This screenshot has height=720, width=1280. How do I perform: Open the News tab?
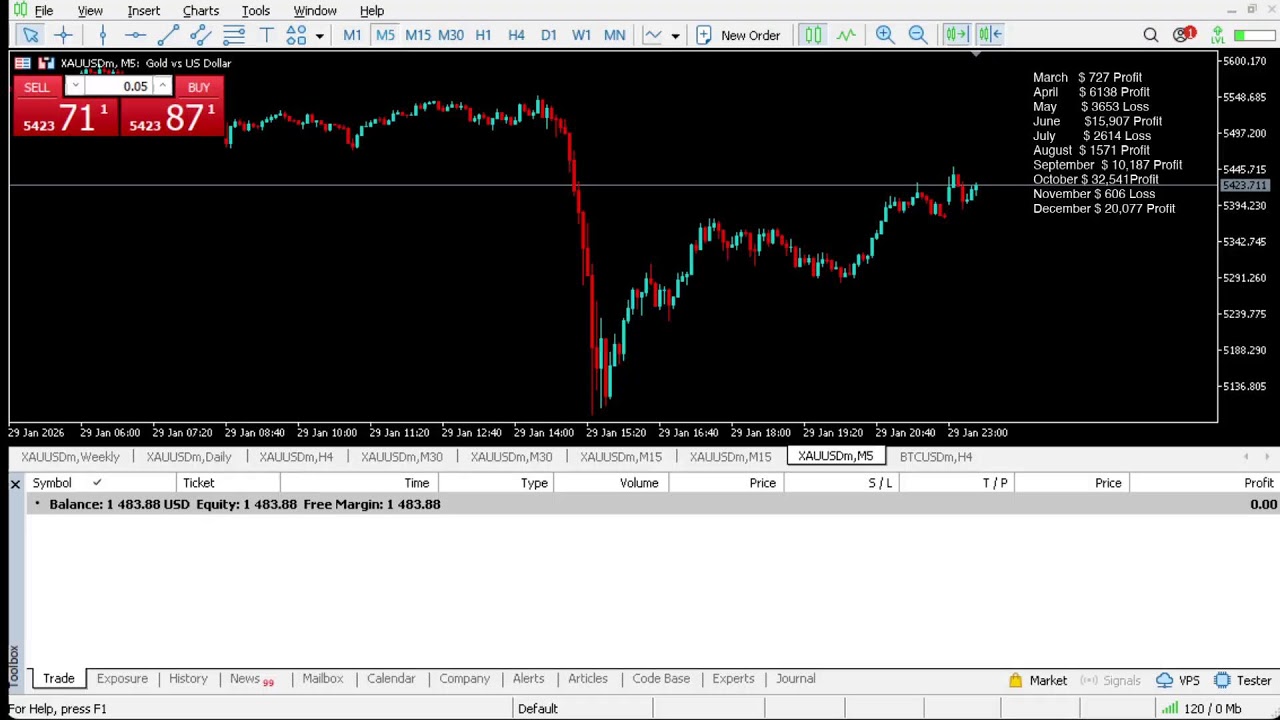tap(250, 679)
